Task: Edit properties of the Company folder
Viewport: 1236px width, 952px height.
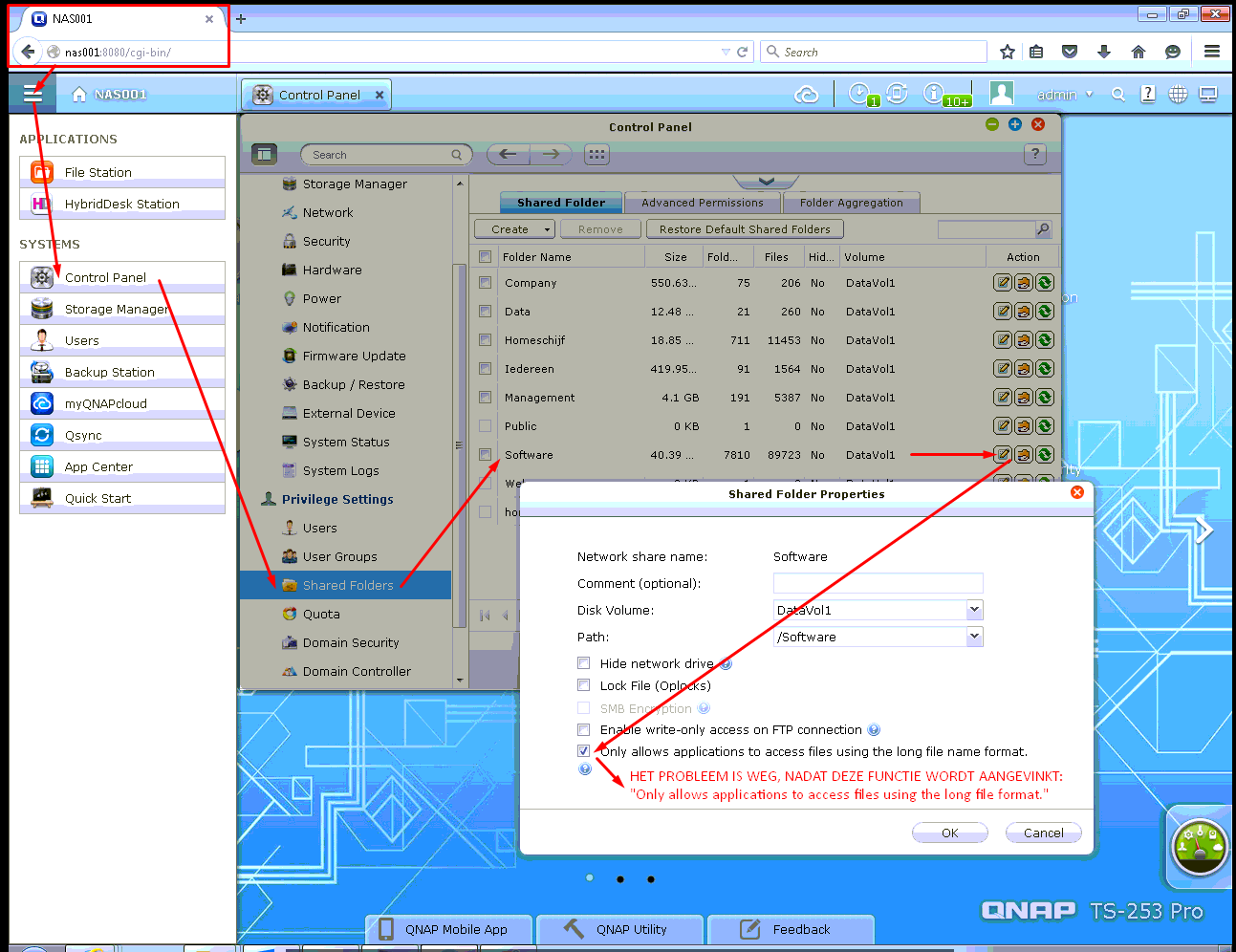Action: point(1003,283)
